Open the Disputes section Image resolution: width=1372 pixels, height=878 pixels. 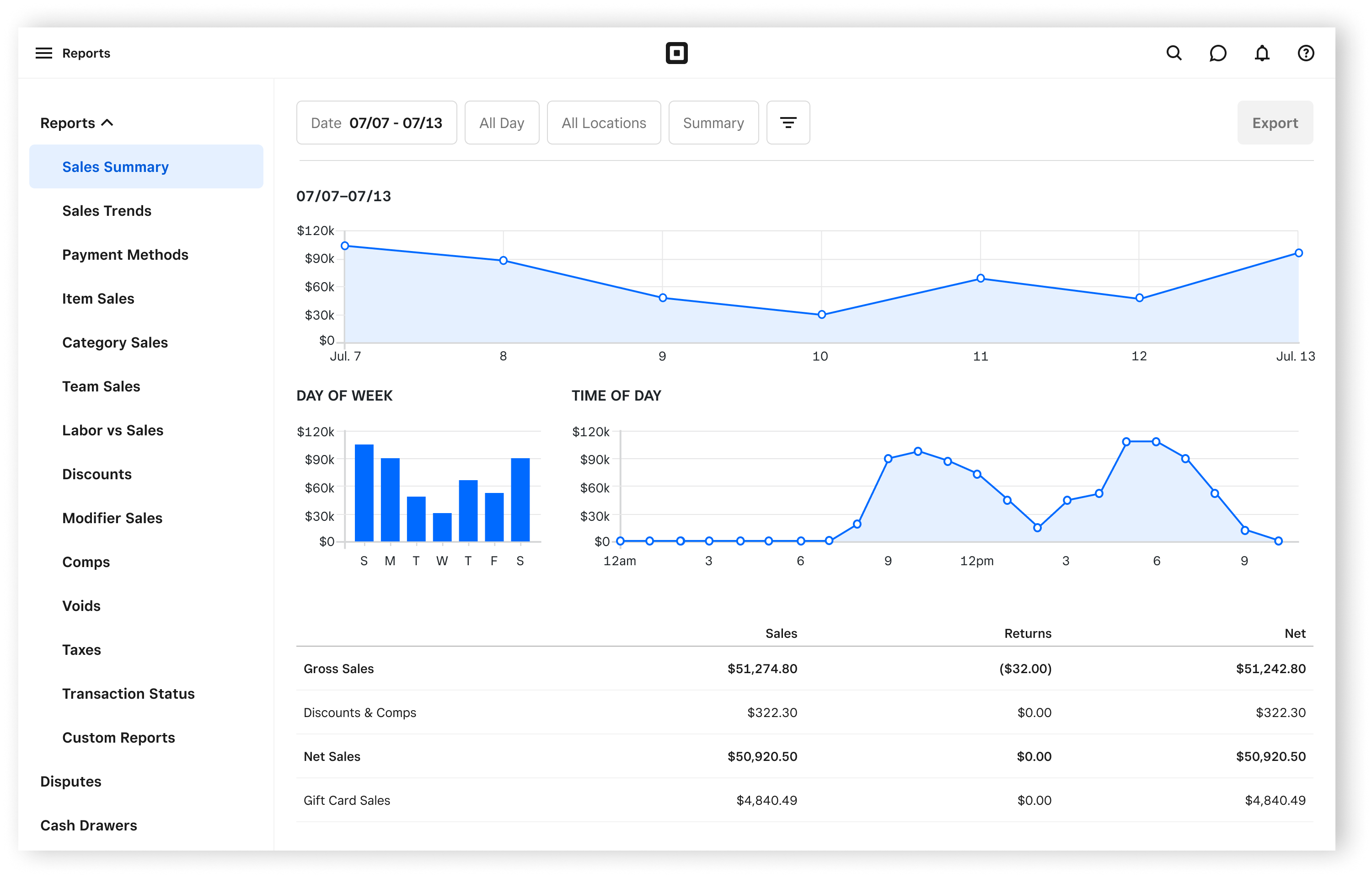click(71, 782)
